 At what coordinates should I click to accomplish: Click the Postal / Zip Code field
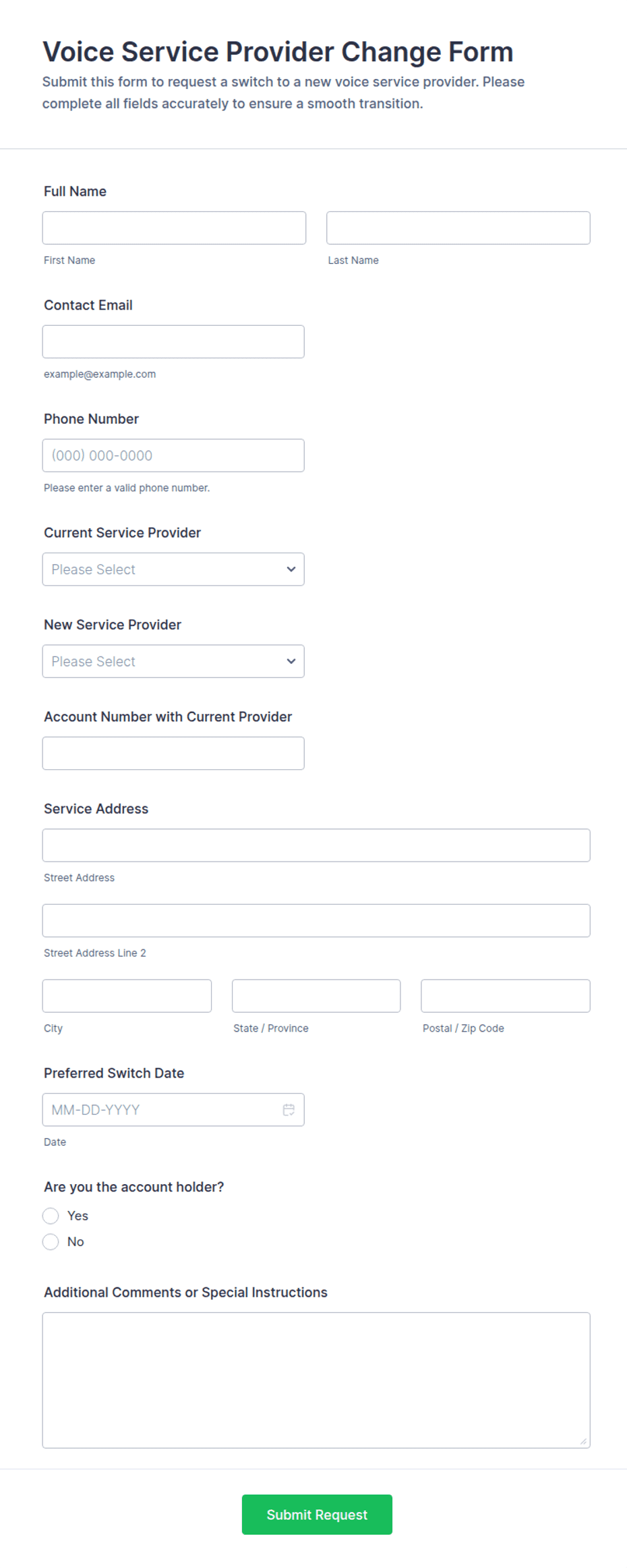point(506,996)
